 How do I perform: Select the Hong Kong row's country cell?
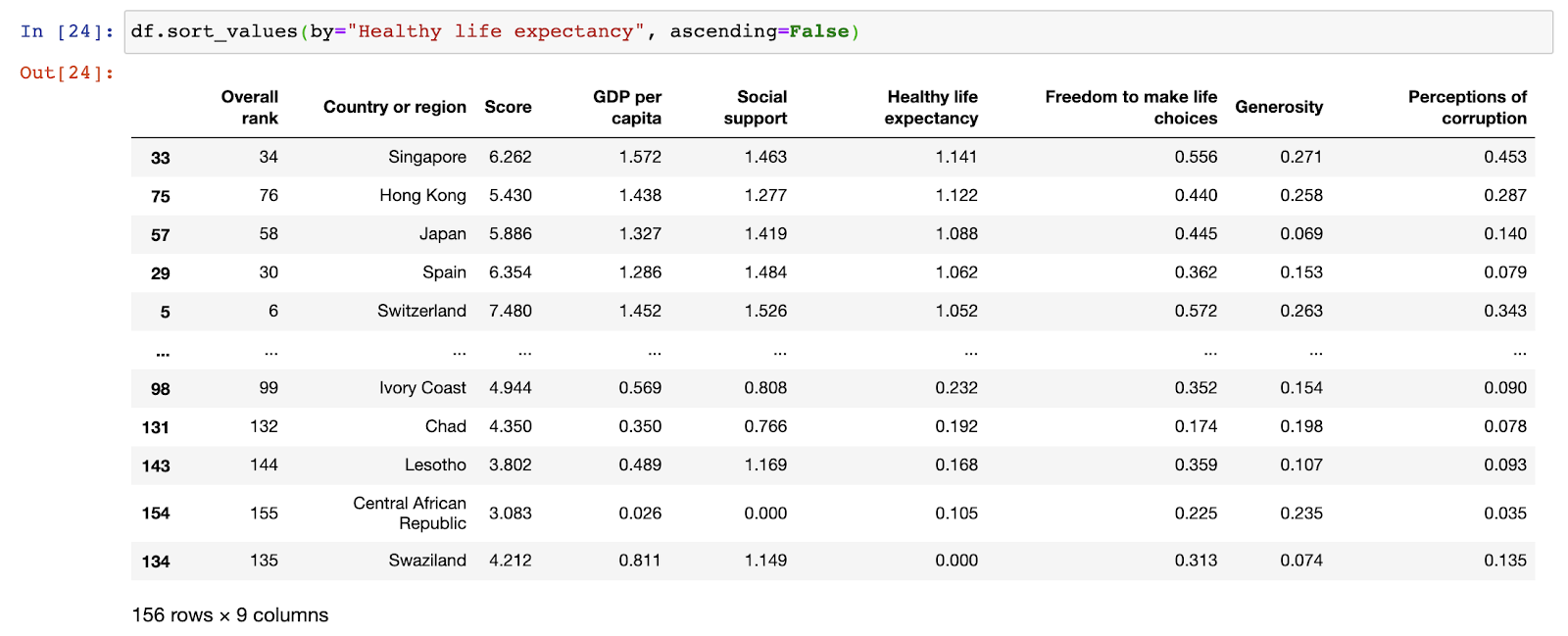pos(422,195)
